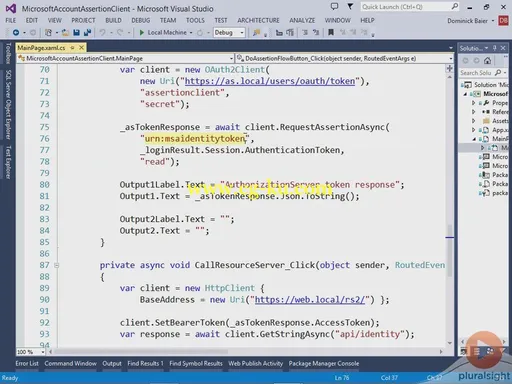Screen dimensions: 512x384
Task: Open the ARCHITECTURE menu
Action: (x=258, y=20)
